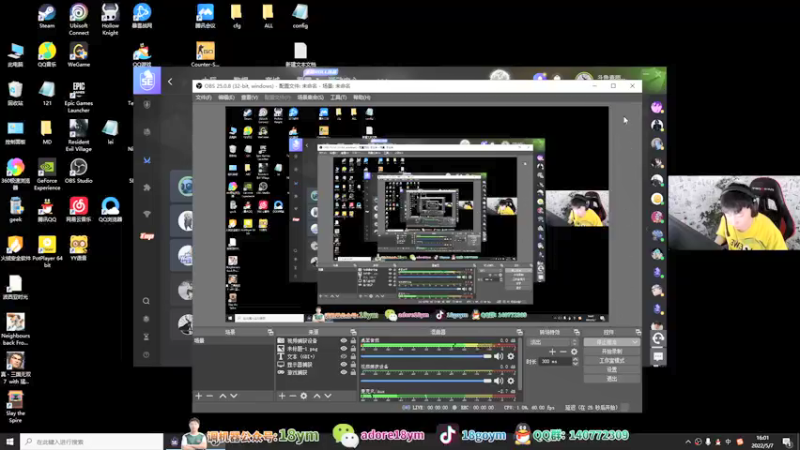This screenshot has height=450, width=800.
Task: Click 开始录制 button in controls
Action: 612,352
